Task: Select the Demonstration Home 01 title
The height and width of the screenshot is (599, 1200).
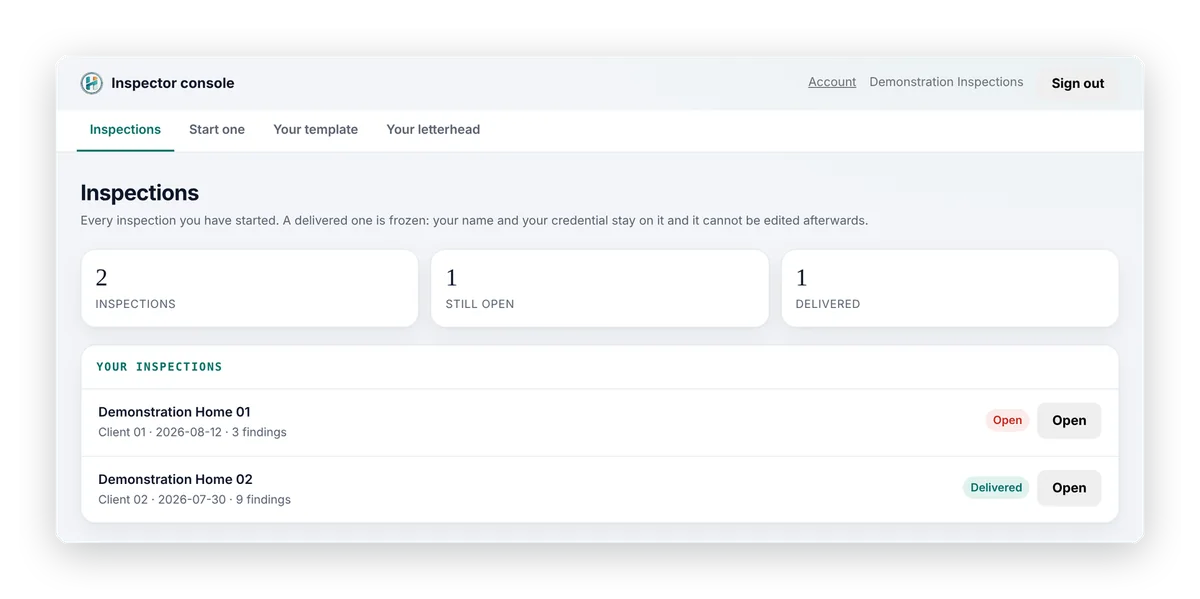Action: [x=174, y=412]
